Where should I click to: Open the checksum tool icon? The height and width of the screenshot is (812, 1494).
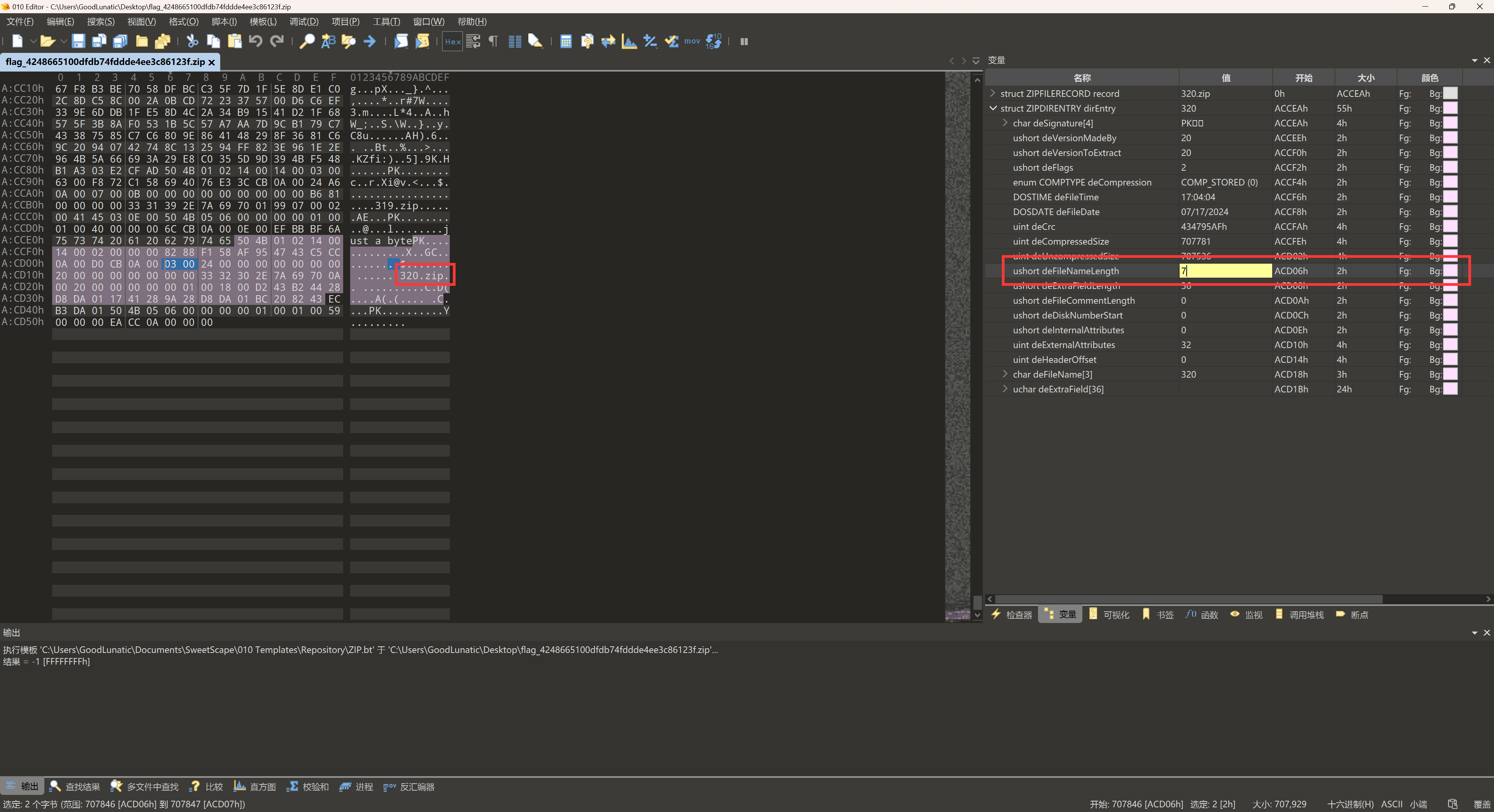coord(671,41)
